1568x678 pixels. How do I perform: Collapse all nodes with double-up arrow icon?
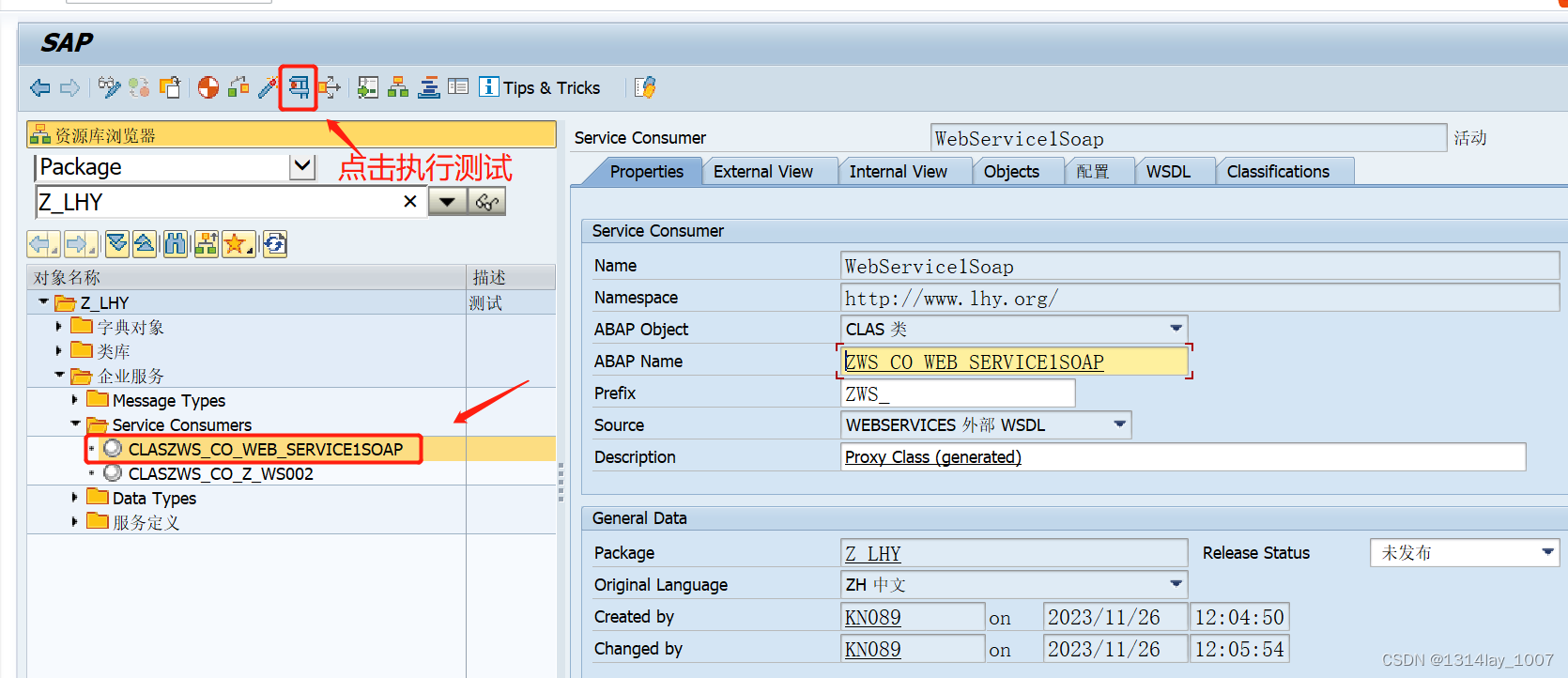coord(145,245)
